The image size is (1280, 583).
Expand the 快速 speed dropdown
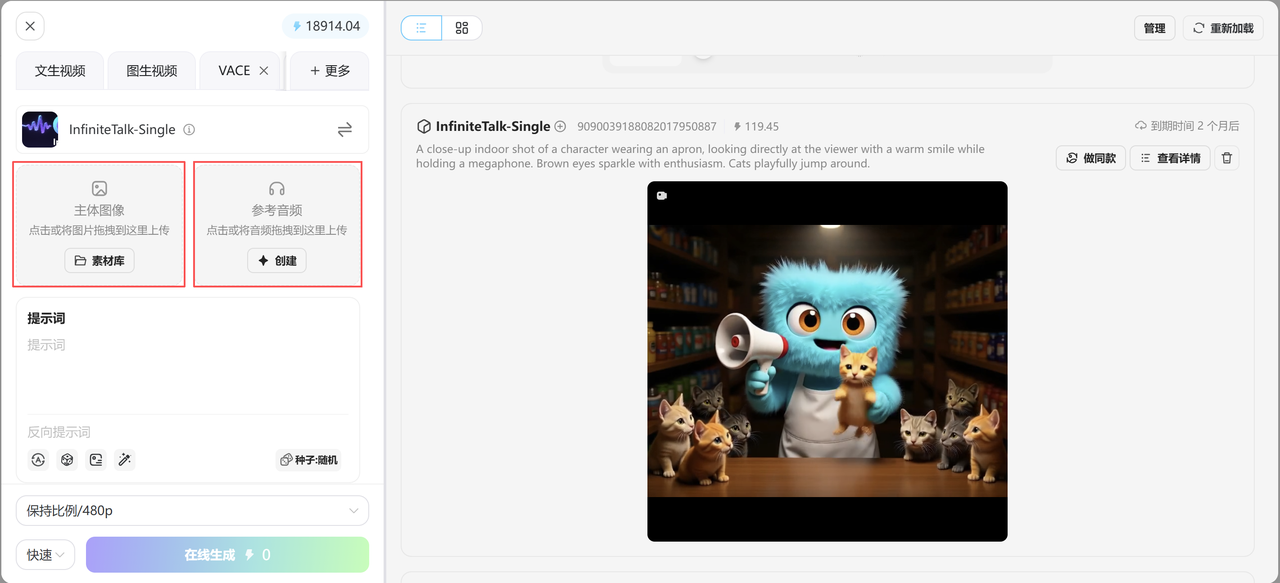[45, 555]
